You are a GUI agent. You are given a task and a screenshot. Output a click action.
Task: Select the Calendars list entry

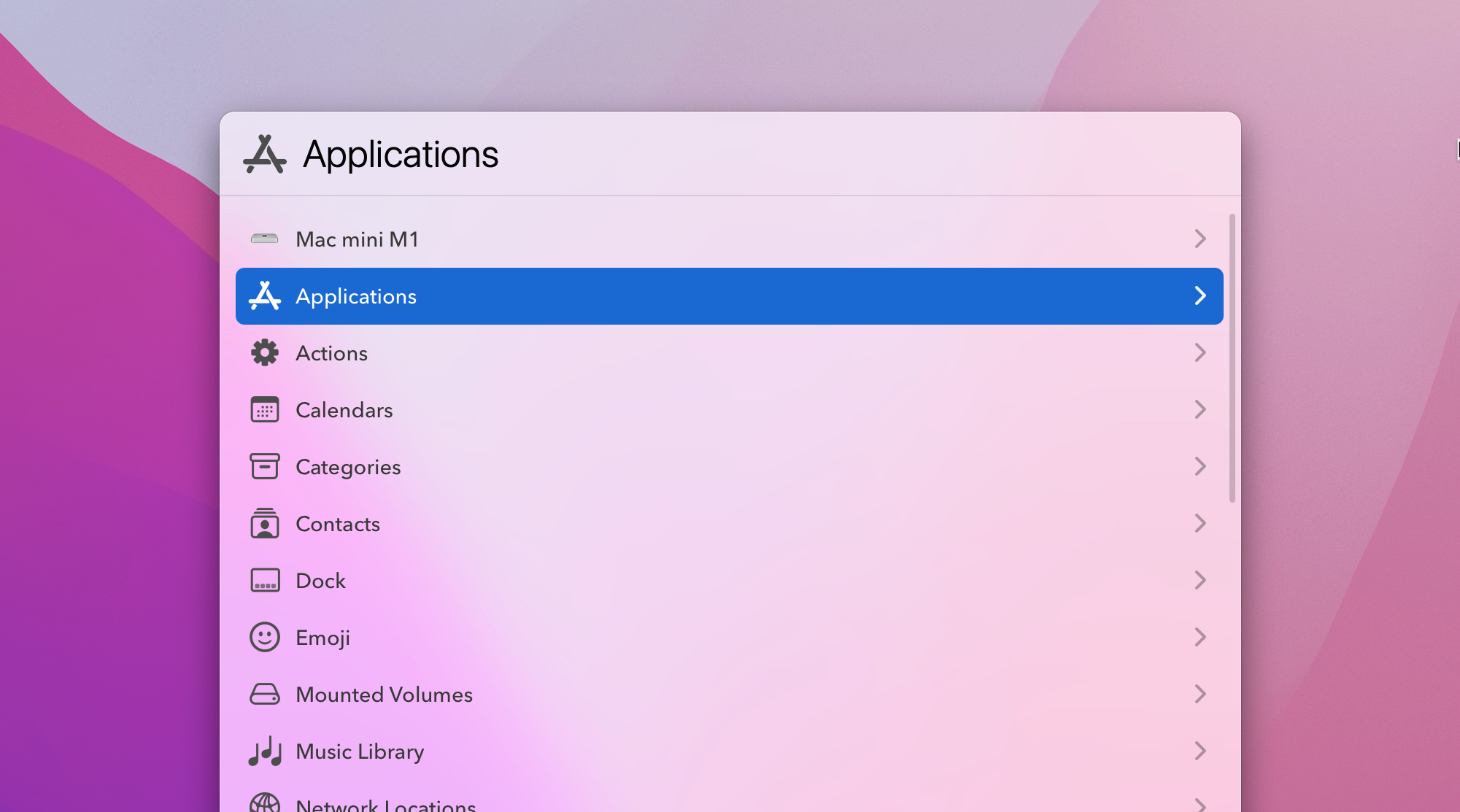[344, 410]
